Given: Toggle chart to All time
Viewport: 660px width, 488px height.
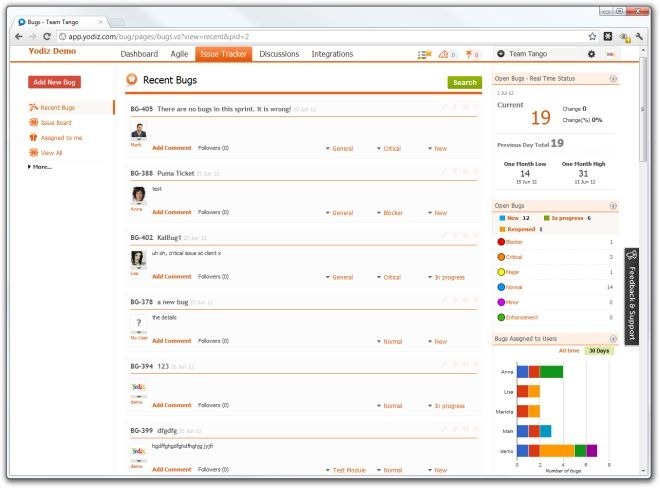Looking at the screenshot, I should (569, 351).
